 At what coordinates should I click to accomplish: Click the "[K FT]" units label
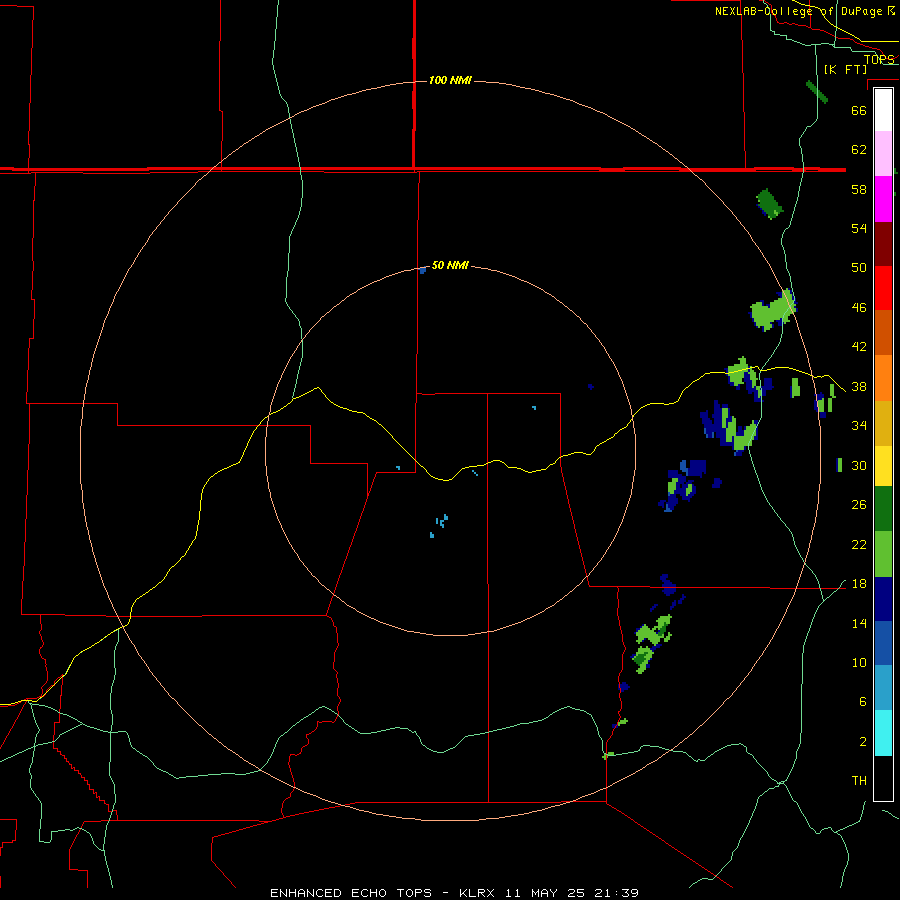coord(845,69)
